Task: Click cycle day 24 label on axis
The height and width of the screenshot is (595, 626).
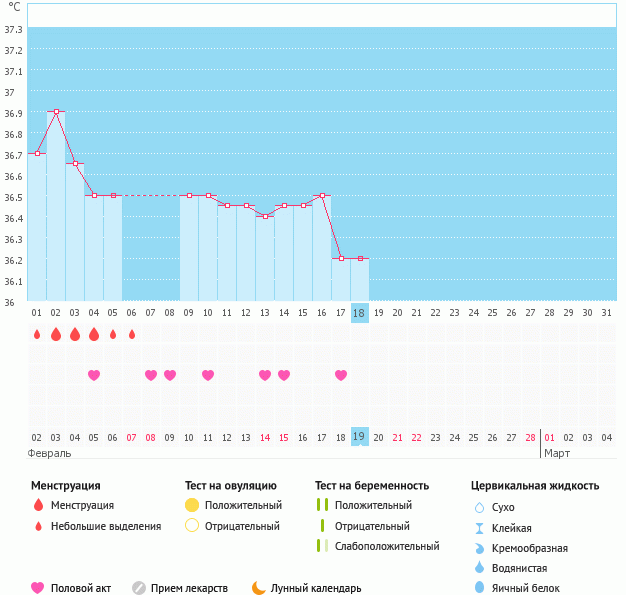Action: (x=473, y=313)
